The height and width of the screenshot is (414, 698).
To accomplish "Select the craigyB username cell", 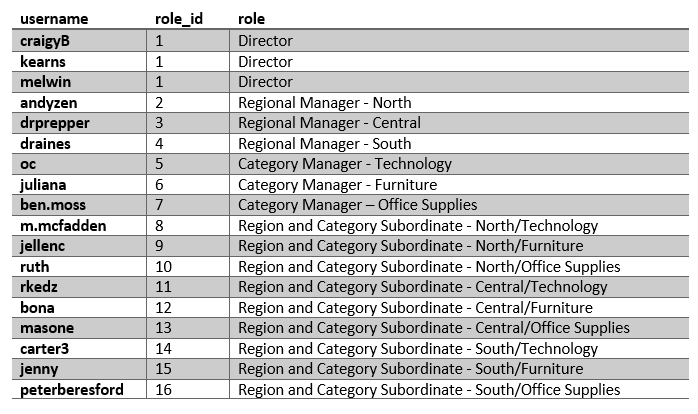I will pos(47,41).
